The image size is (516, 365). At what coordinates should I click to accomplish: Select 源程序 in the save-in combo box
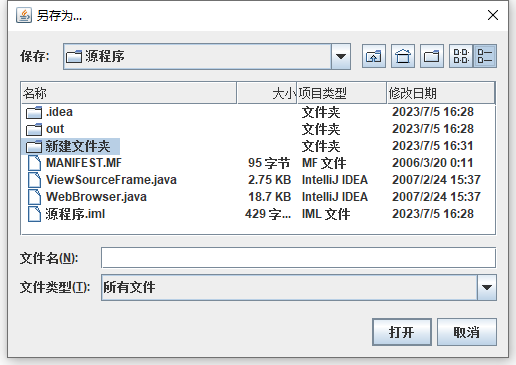pos(207,56)
